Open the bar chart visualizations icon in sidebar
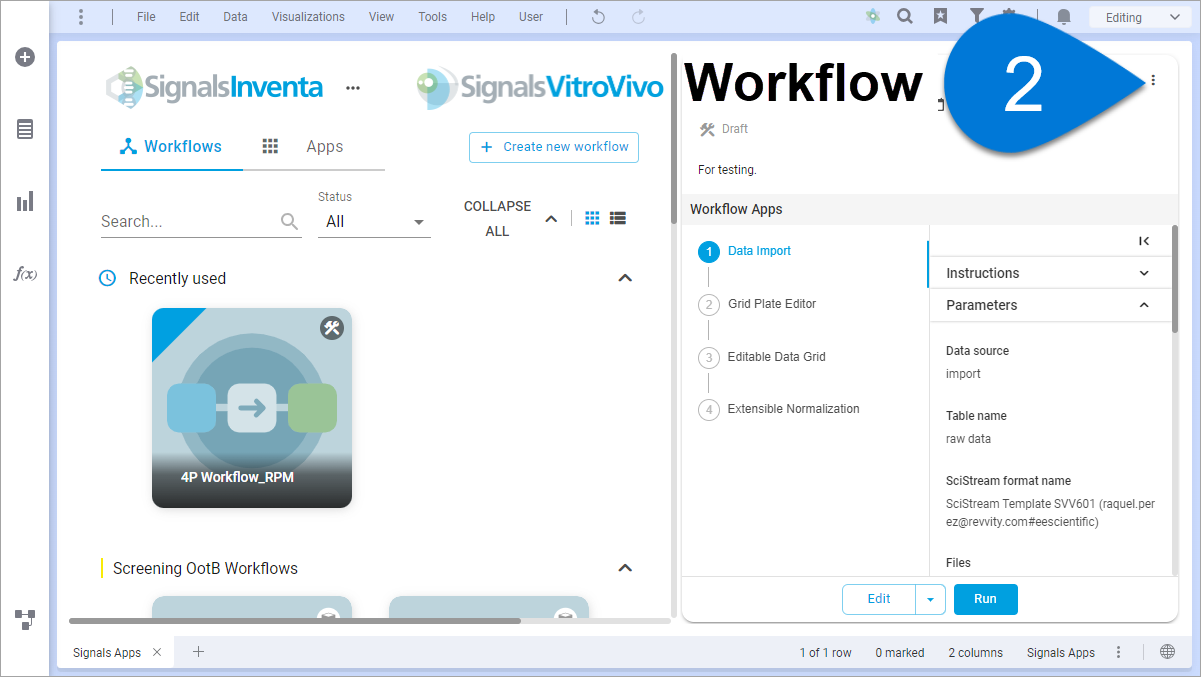The height and width of the screenshot is (677, 1201). [25, 202]
